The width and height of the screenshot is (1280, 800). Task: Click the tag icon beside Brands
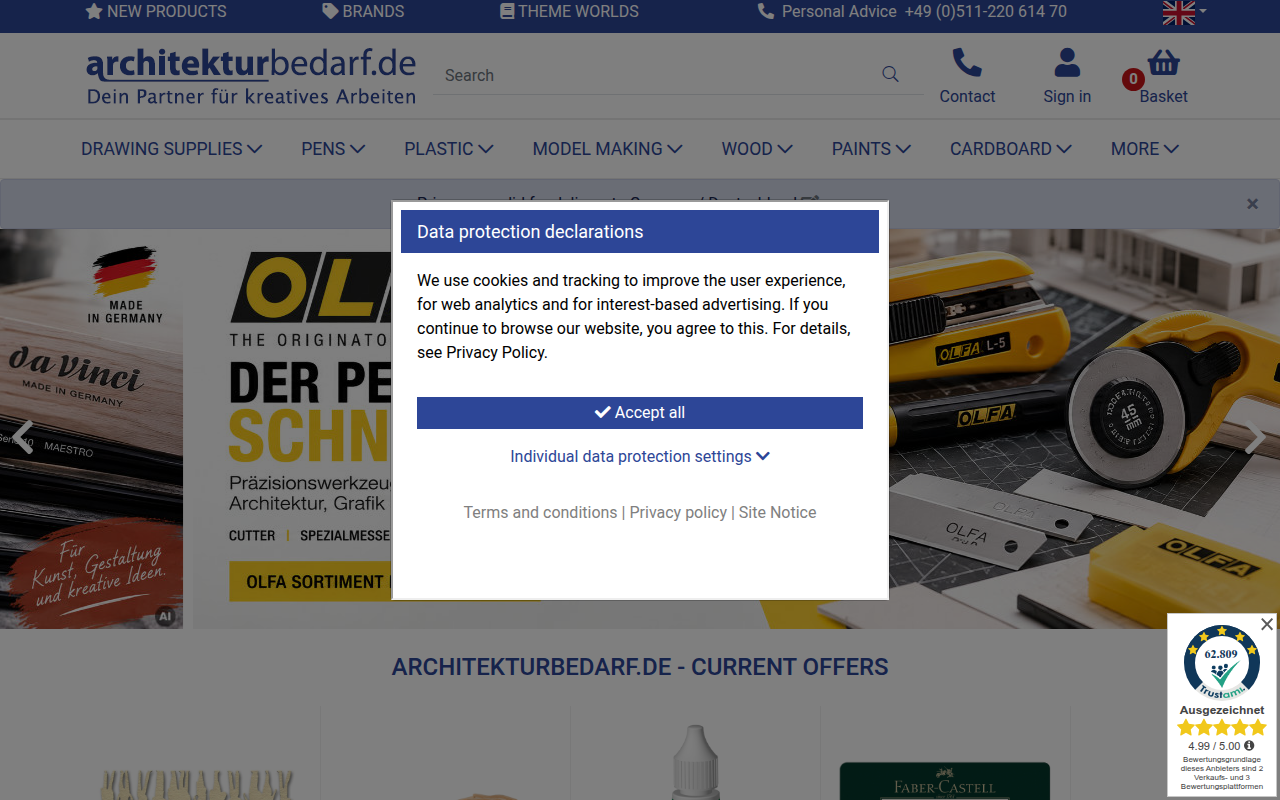pos(330,12)
